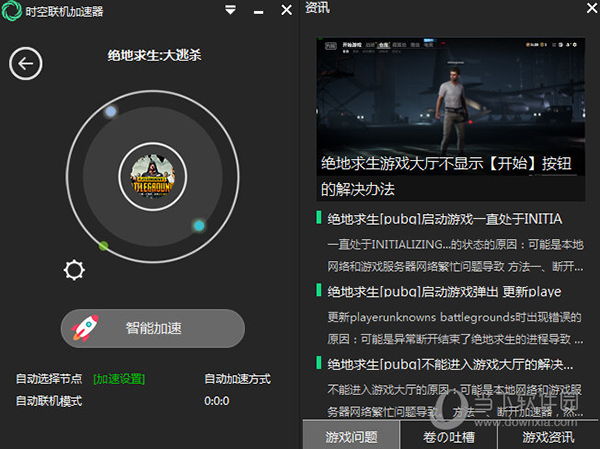The width and height of the screenshot is (600, 449).
Task: Start 智能加速 smart acceleration
Action: (153, 328)
